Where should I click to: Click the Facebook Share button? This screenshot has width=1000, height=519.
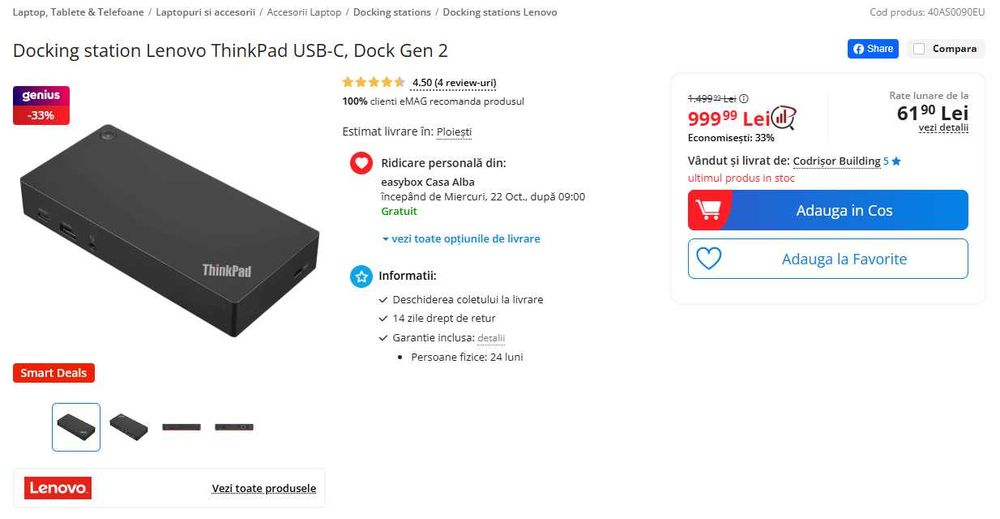pyautogui.click(x=872, y=48)
